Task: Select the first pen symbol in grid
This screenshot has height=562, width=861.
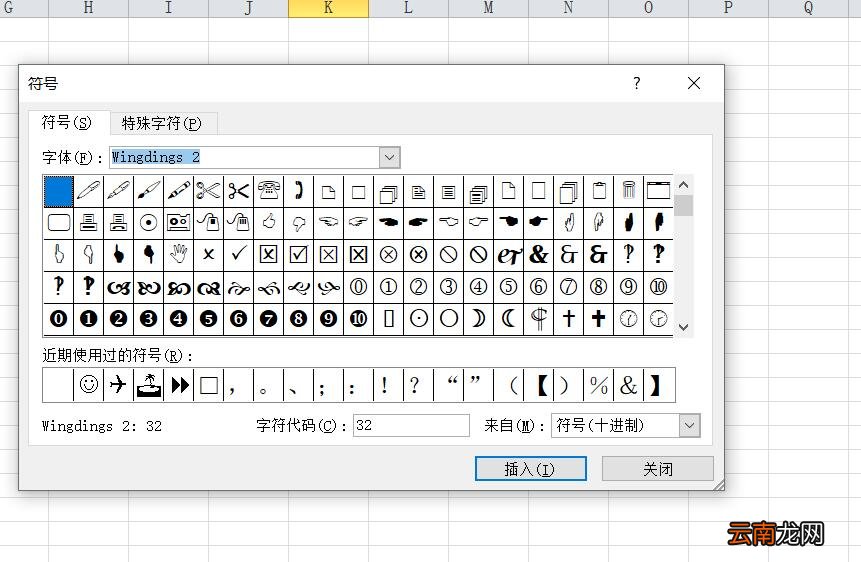Action: pos(88,191)
